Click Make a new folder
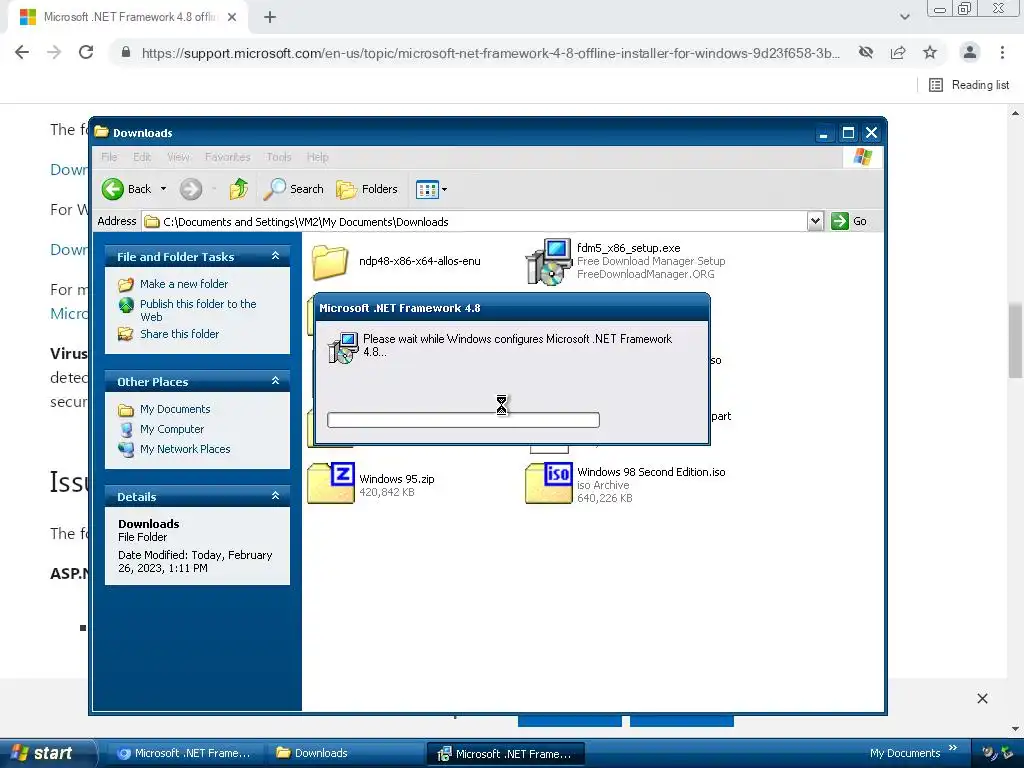Image resolution: width=1024 pixels, height=768 pixels. pyautogui.click(x=184, y=284)
